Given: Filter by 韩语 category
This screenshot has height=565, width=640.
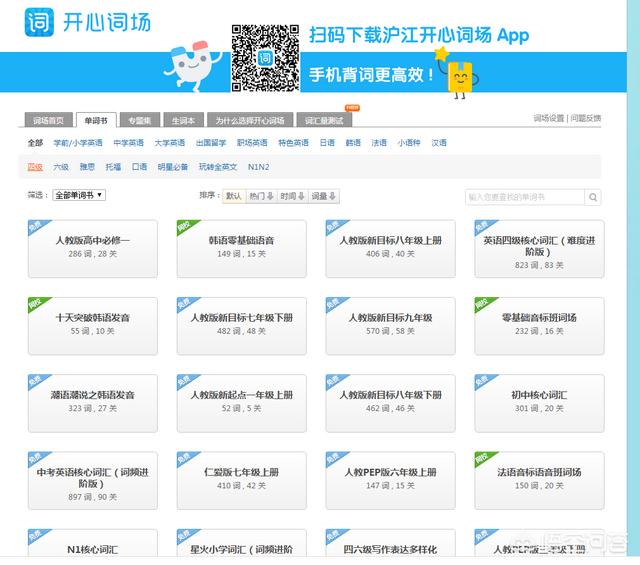Looking at the screenshot, I should pos(353,143).
